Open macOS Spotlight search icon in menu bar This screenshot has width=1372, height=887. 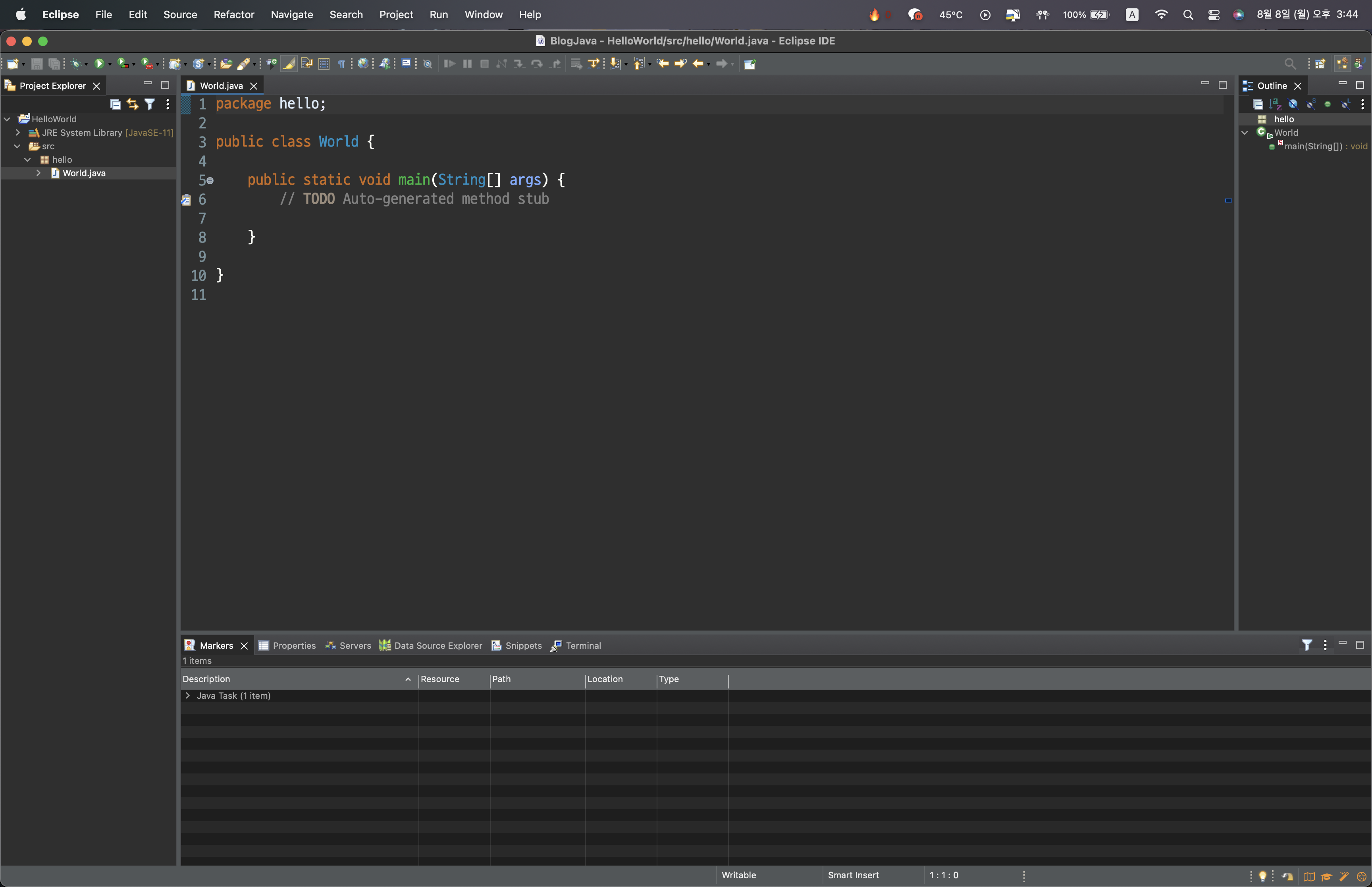(1188, 14)
